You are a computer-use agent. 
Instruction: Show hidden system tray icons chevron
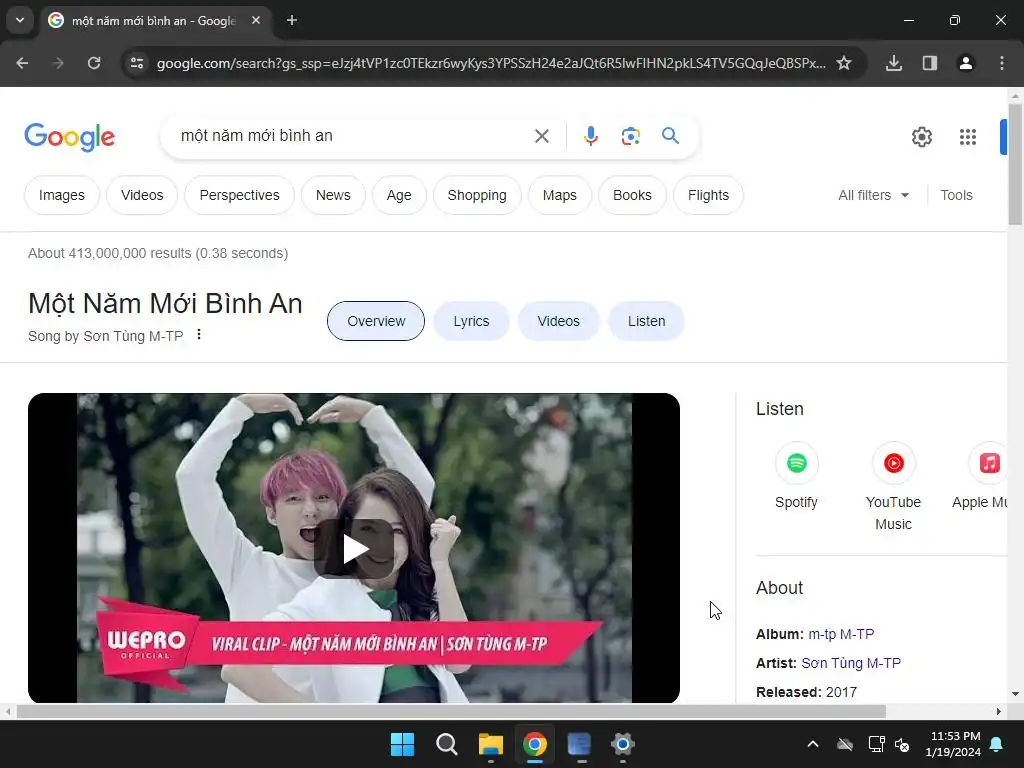[x=812, y=744]
